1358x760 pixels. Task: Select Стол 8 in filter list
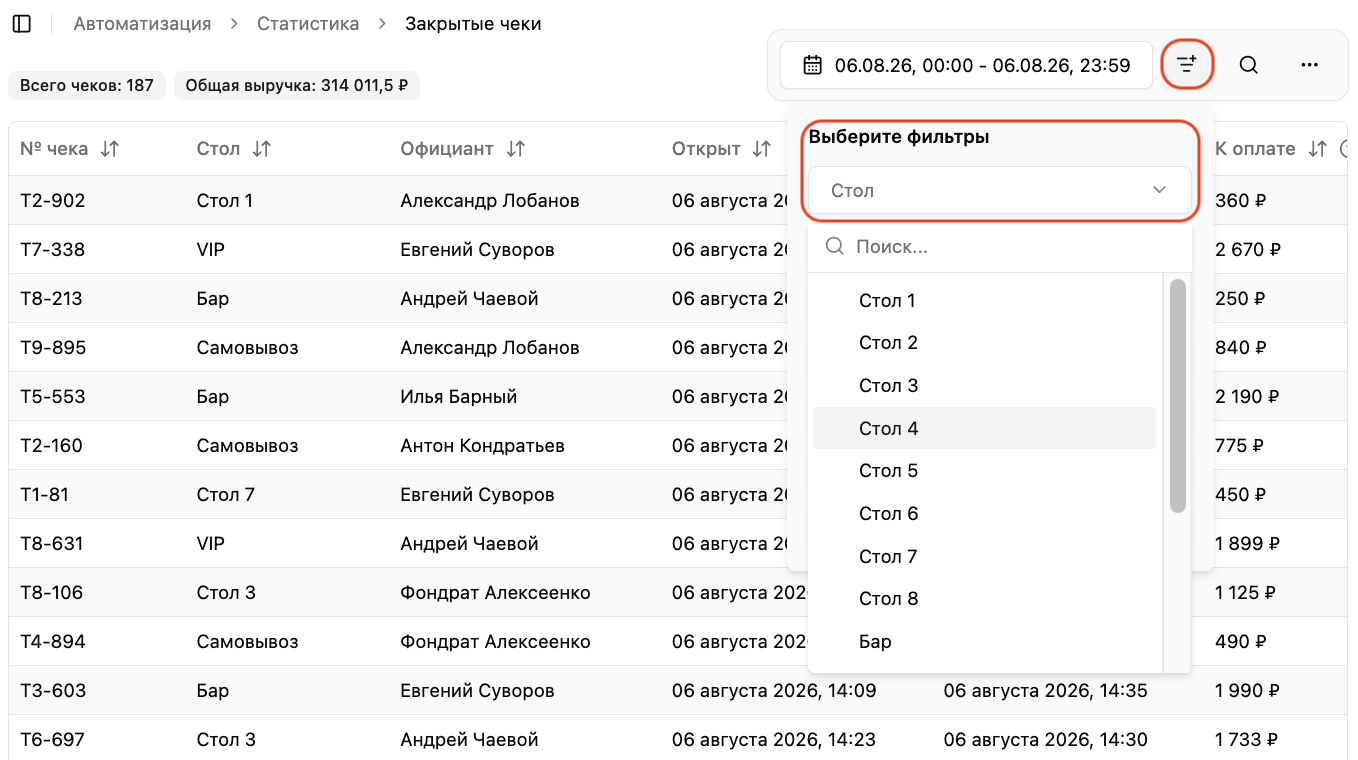point(985,599)
